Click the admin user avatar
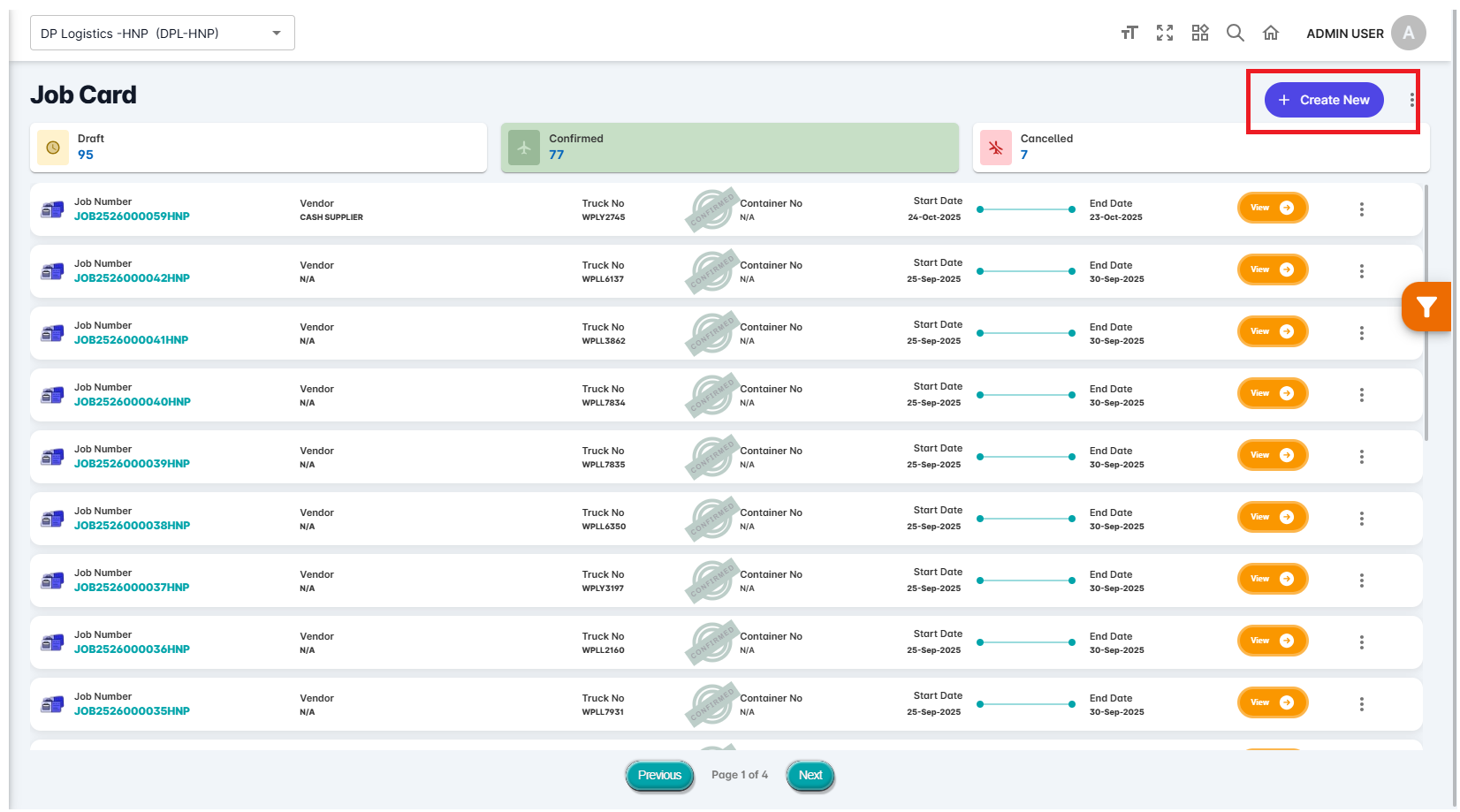Image resolution: width=1460 pixels, height=812 pixels. (x=1408, y=33)
